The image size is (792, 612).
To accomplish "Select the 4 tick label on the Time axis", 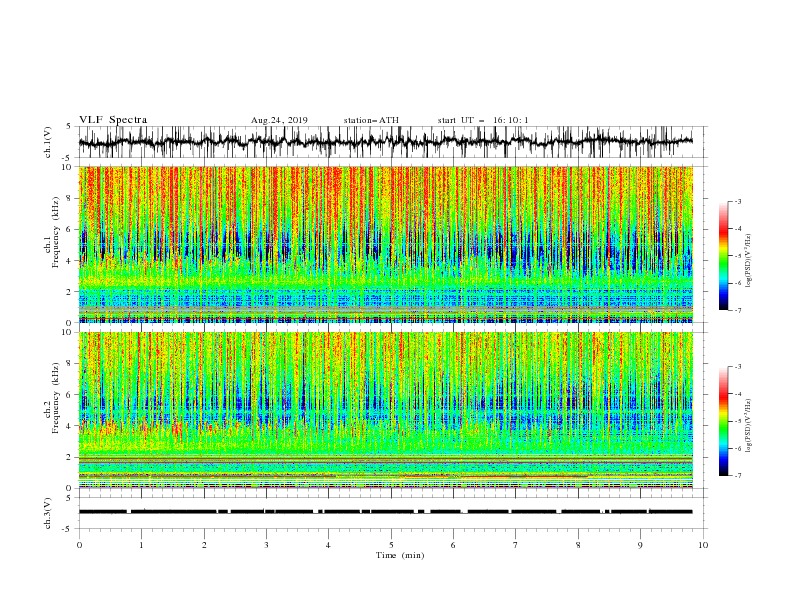I will click(x=328, y=545).
